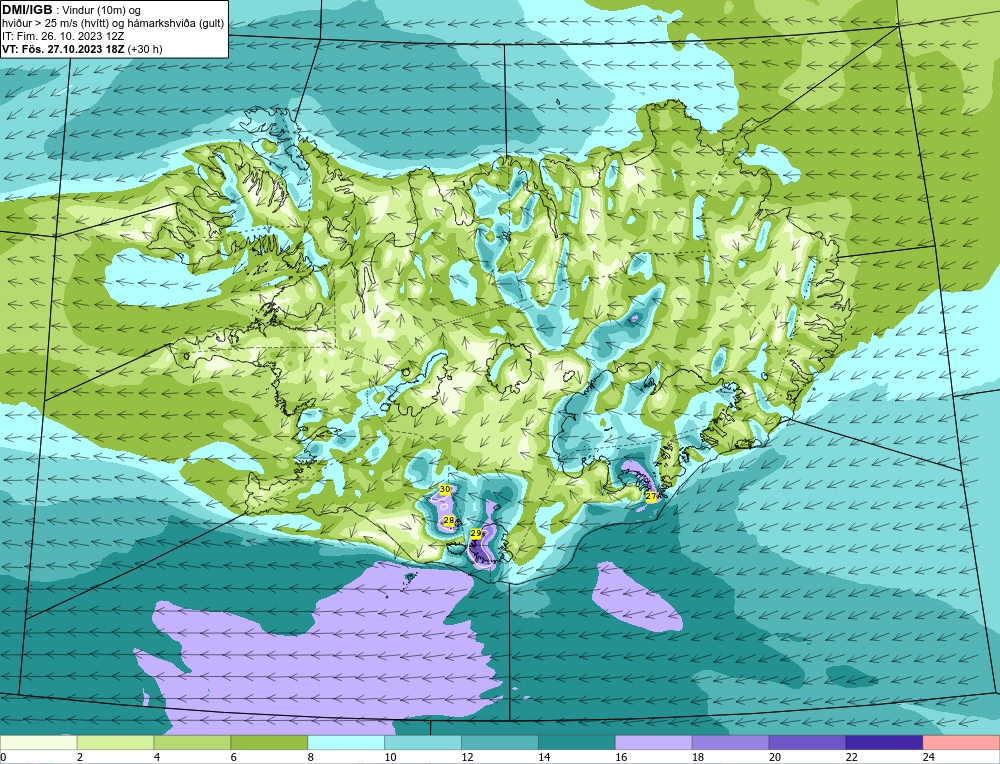Click the 'IT: Fim. 26. 10. 2023 12Z' line
The image size is (1000, 764).
[x=63, y=36]
